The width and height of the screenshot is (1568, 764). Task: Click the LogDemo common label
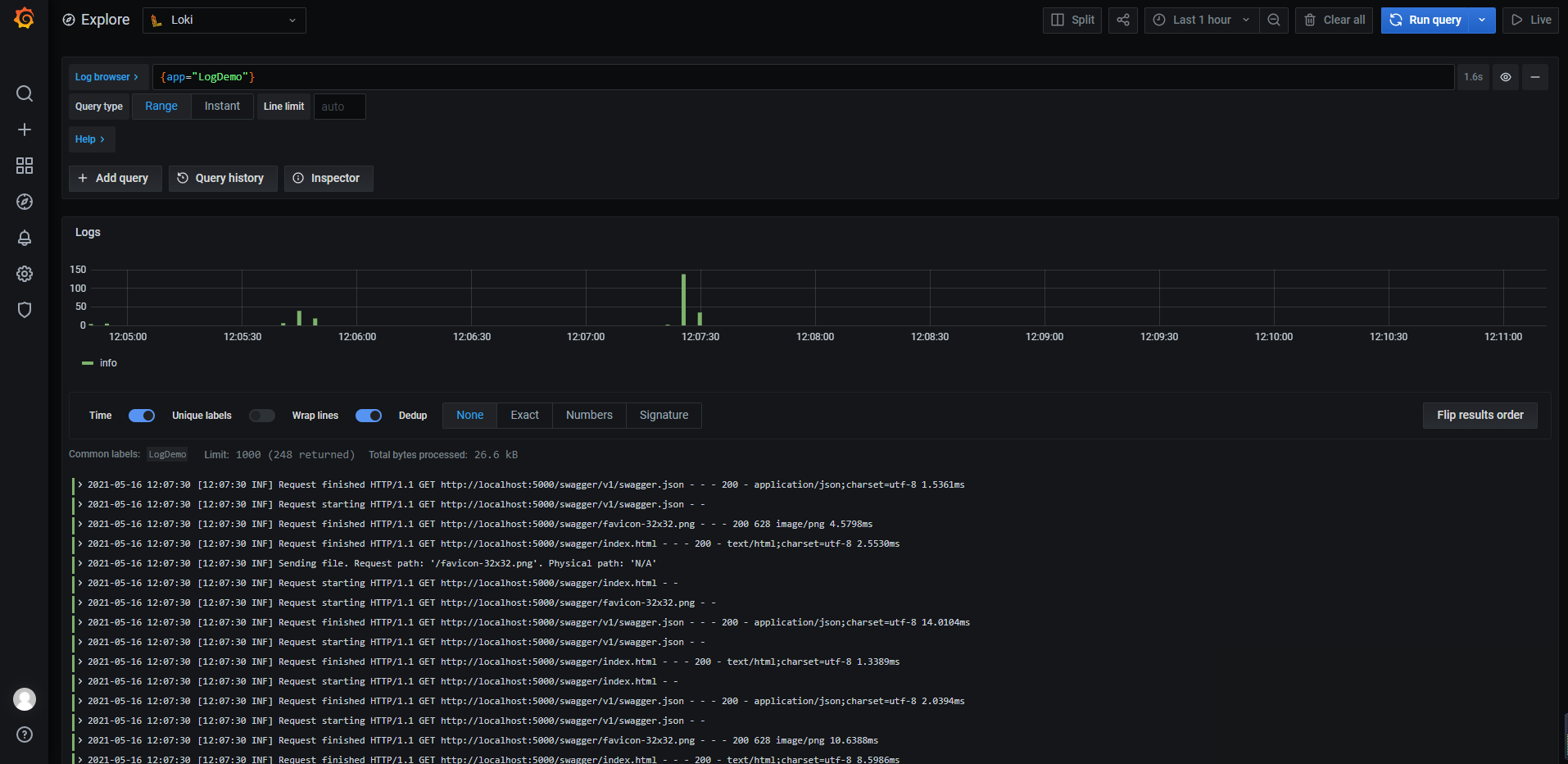coord(167,454)
